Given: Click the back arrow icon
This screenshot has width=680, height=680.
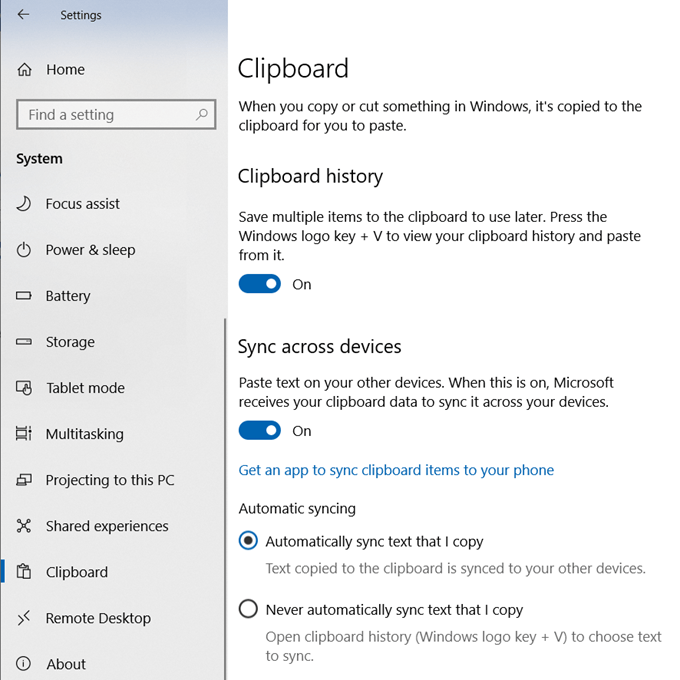Looking at the screenshot, I should (23, 15).
